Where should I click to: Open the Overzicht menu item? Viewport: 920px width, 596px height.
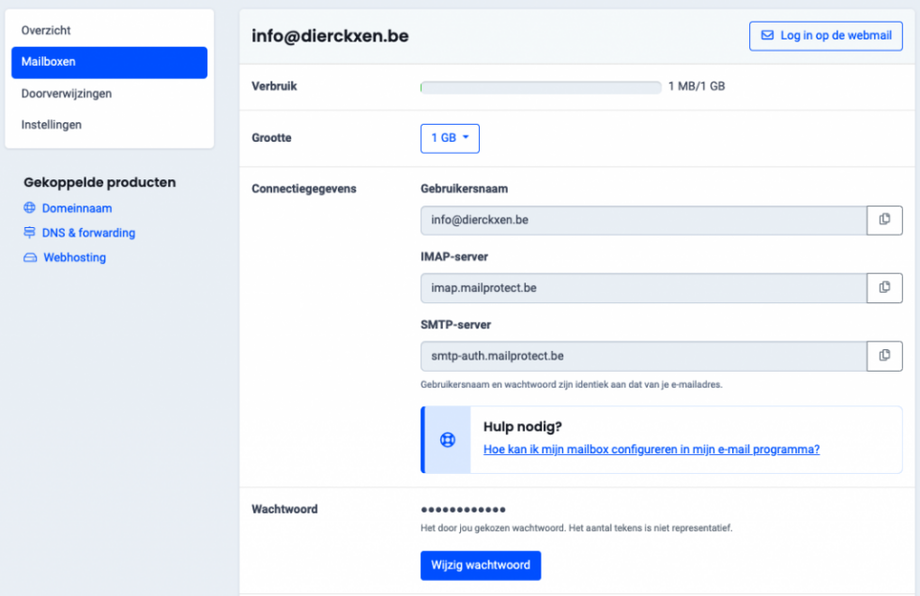[109, 31]
